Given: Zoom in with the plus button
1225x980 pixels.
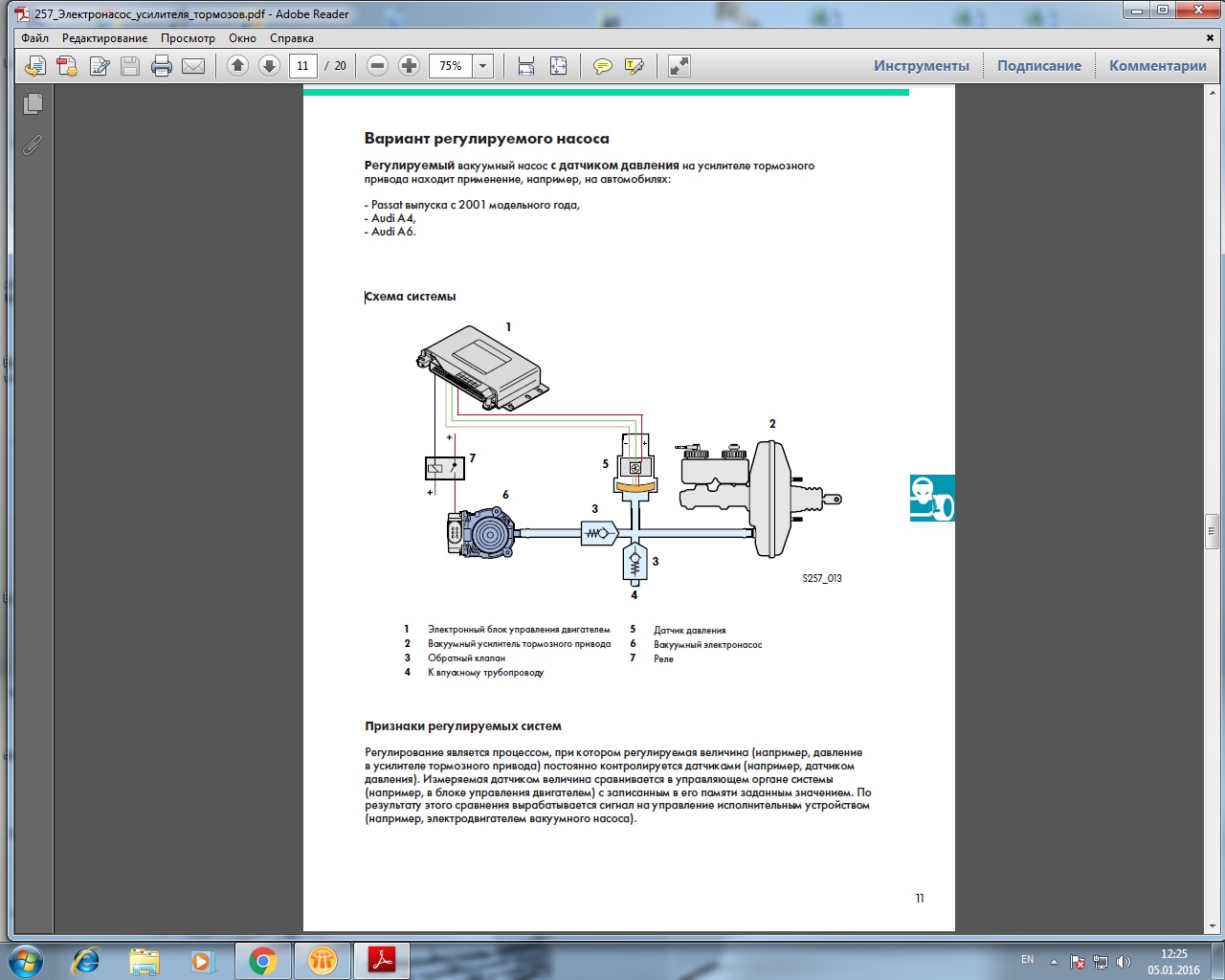Looking at the screenshot, I should click(409, 65).
